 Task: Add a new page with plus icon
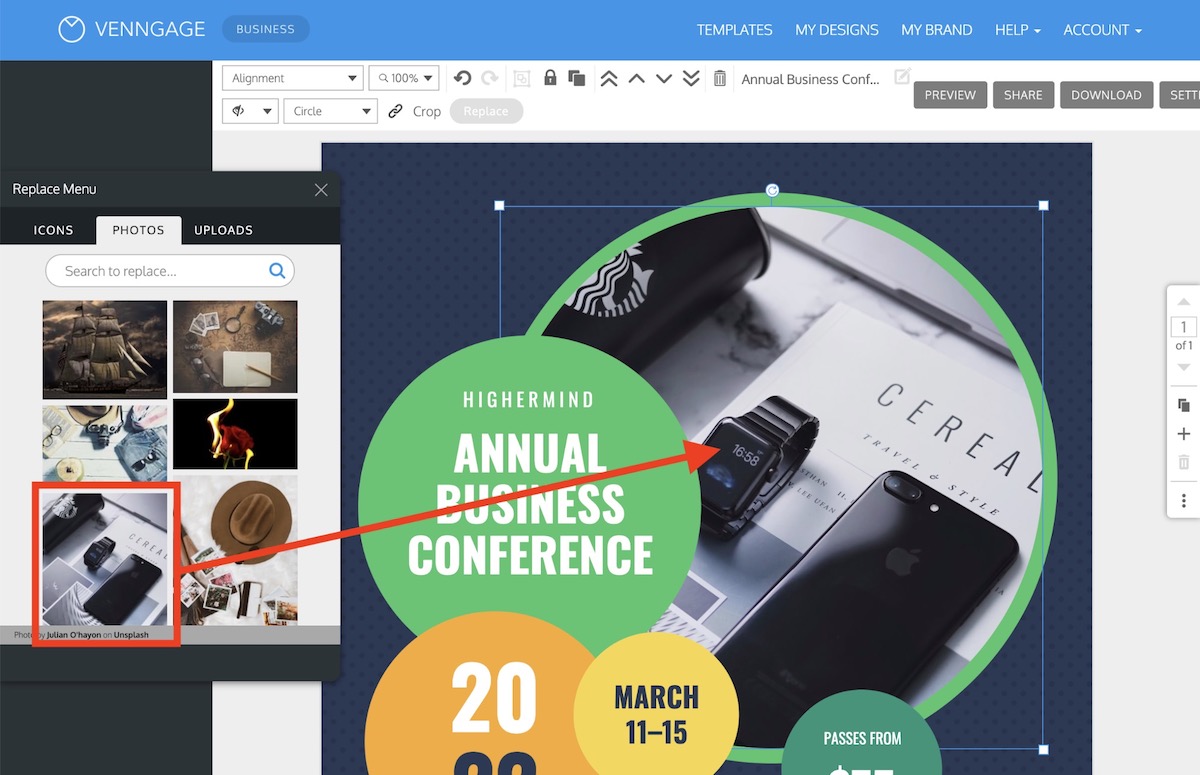point(1184,434)
